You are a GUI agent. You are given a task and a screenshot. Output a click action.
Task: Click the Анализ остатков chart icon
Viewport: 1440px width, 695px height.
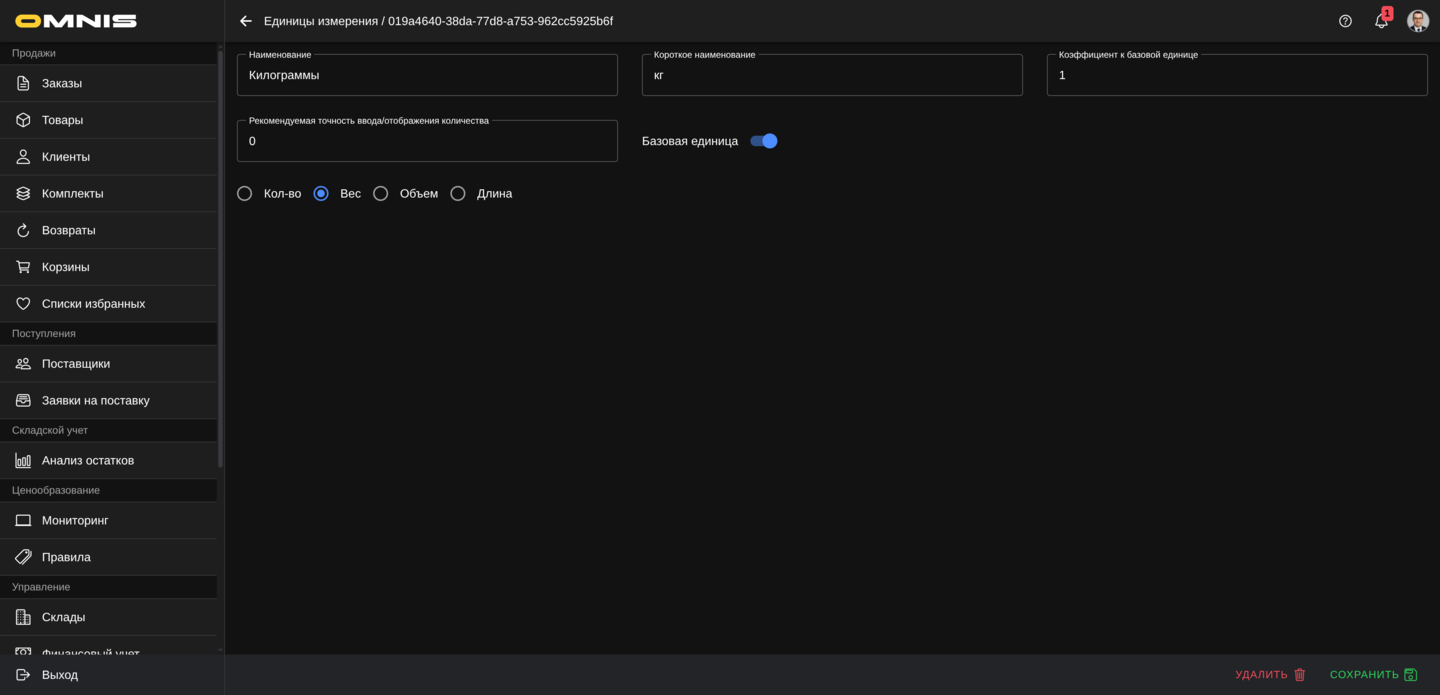pos(23,461)
